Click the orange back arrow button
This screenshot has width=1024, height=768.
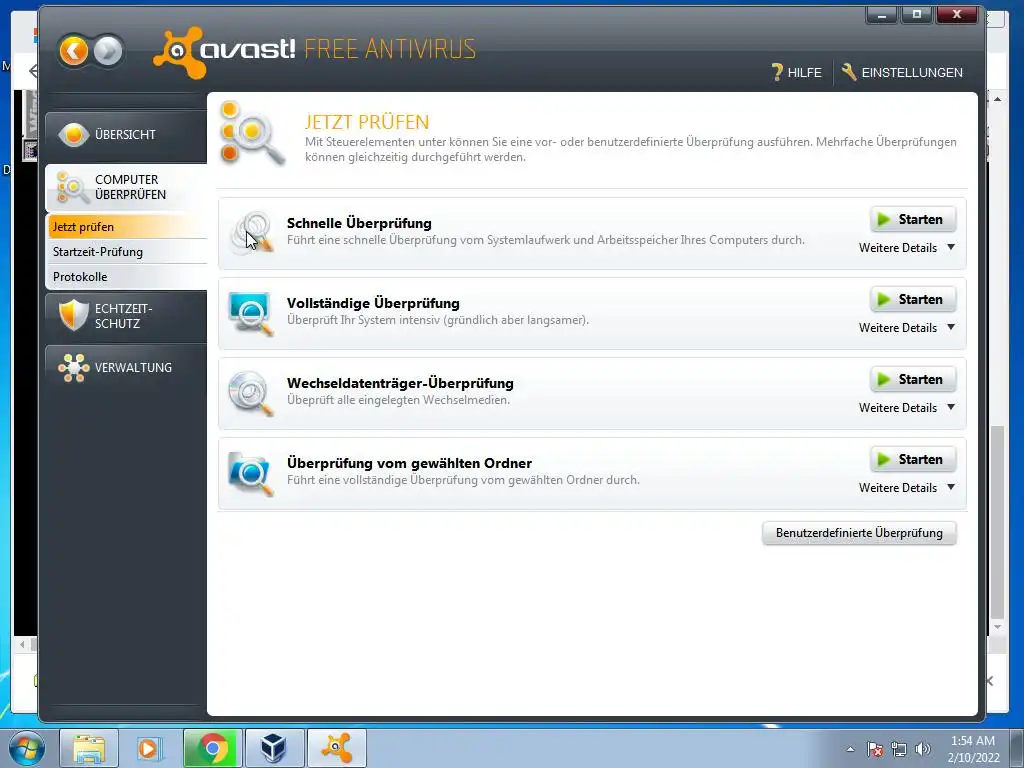coord(73,51)
